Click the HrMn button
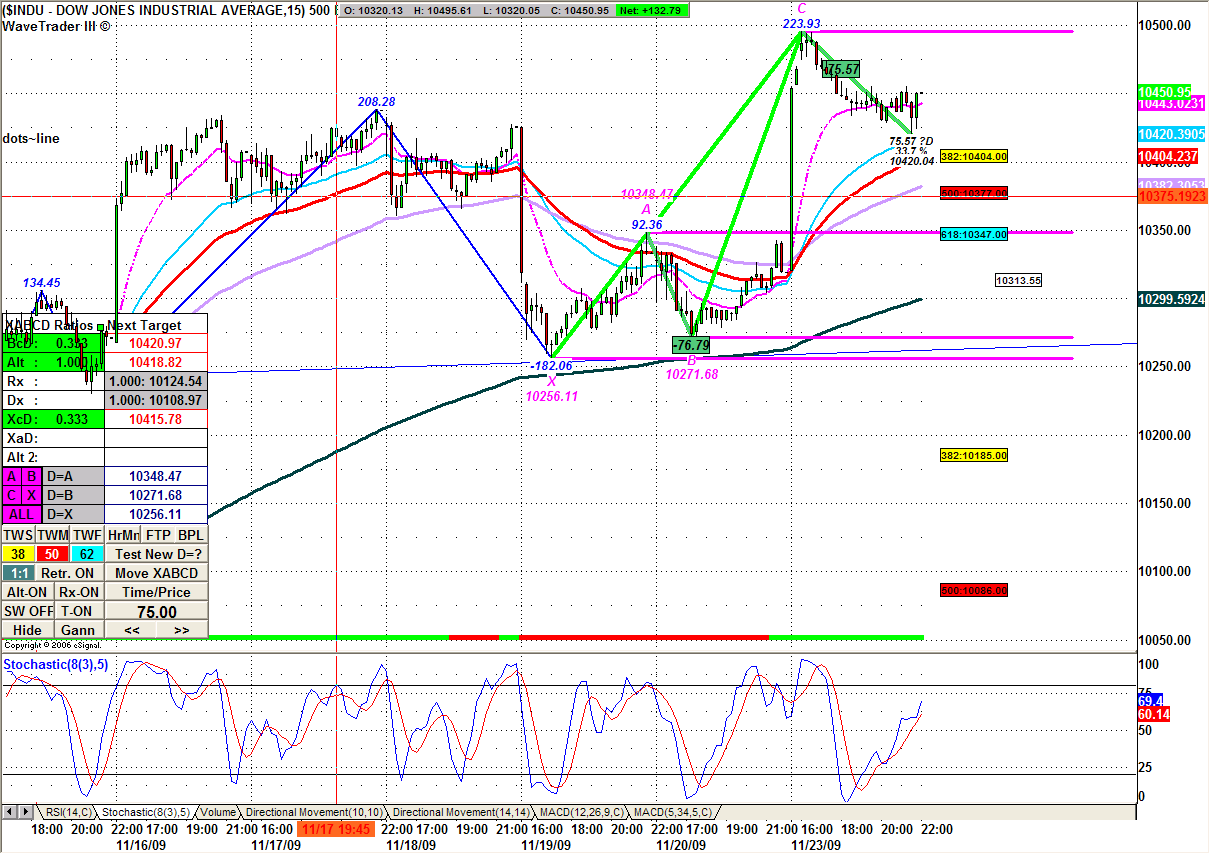Viewport: 1210px width, 854px height. coord(123,535)
